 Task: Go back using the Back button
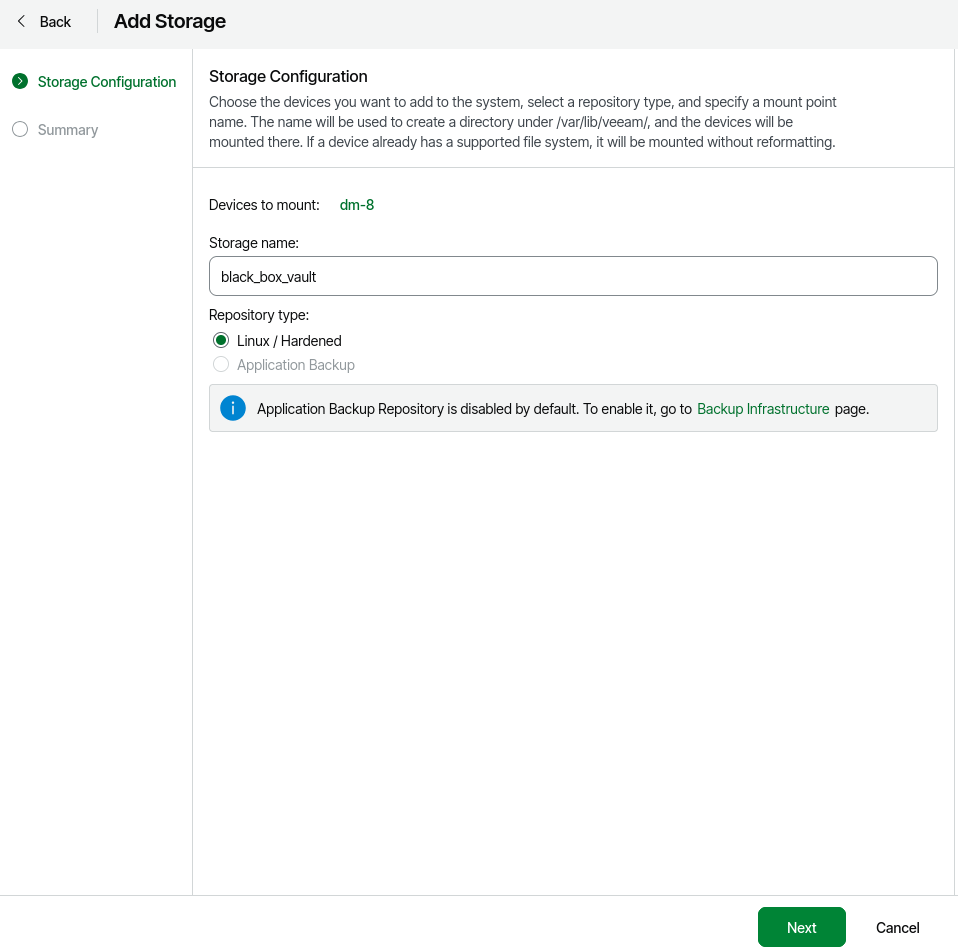[44, 21]
